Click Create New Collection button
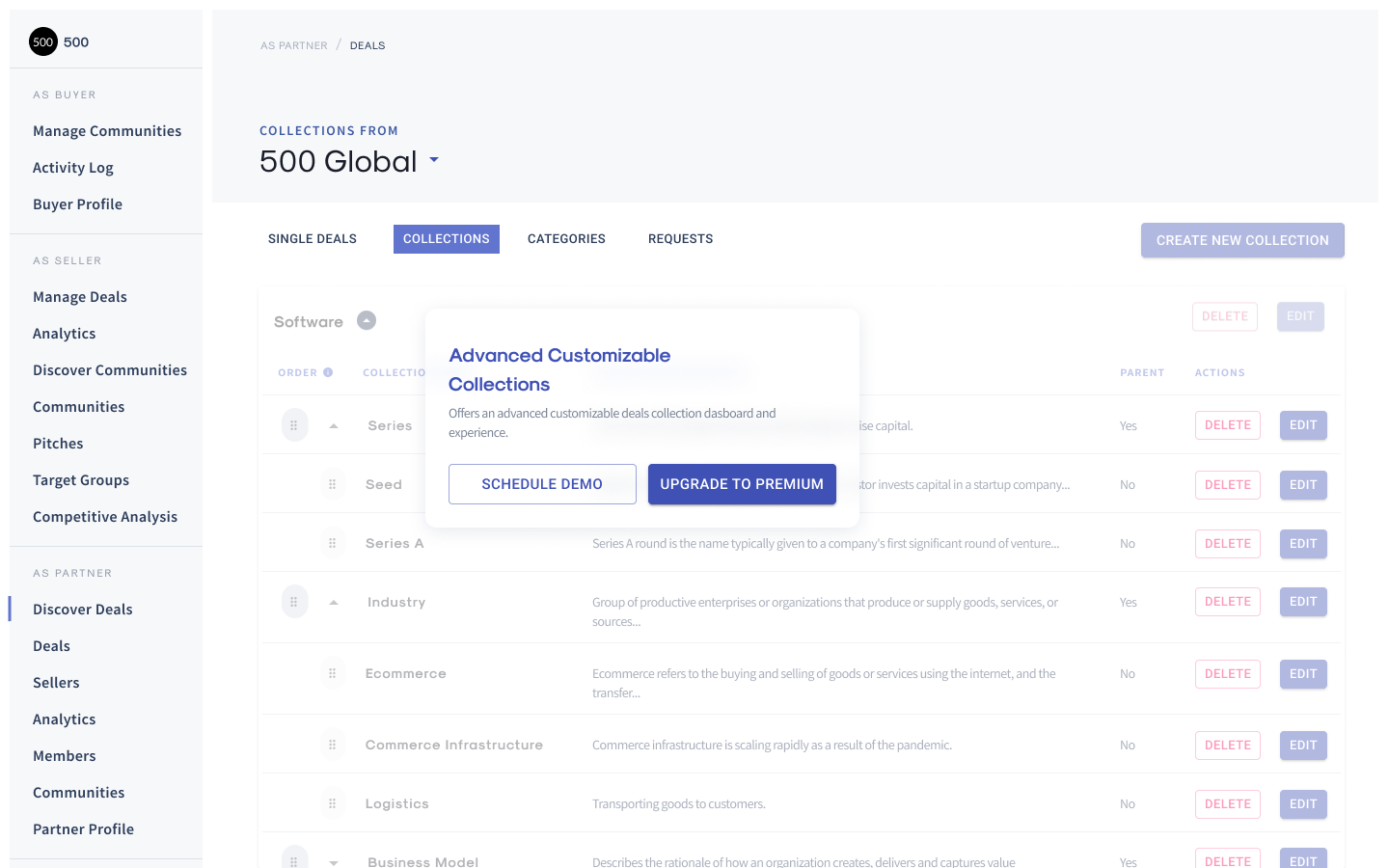 1242,240
